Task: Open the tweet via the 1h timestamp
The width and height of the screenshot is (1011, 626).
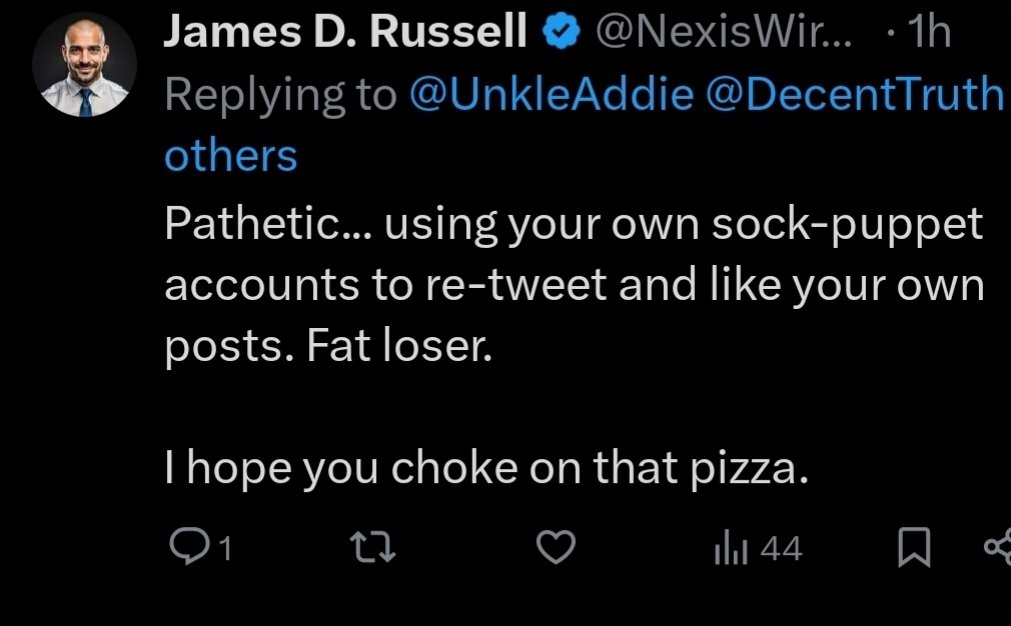Action: pos(927,35)
